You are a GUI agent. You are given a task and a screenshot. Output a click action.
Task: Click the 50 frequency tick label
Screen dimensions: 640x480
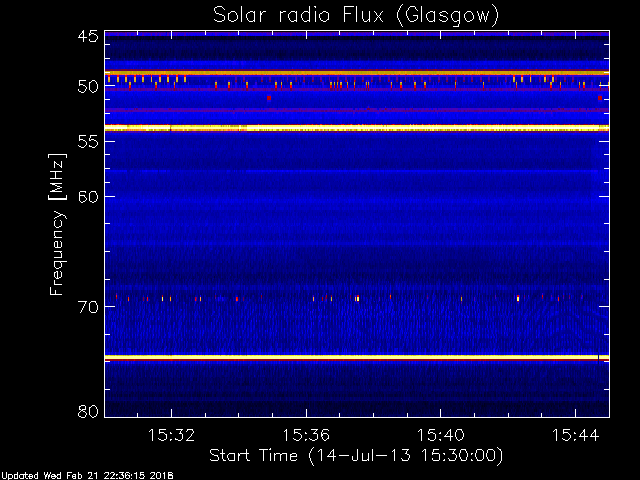pos(88,86)
